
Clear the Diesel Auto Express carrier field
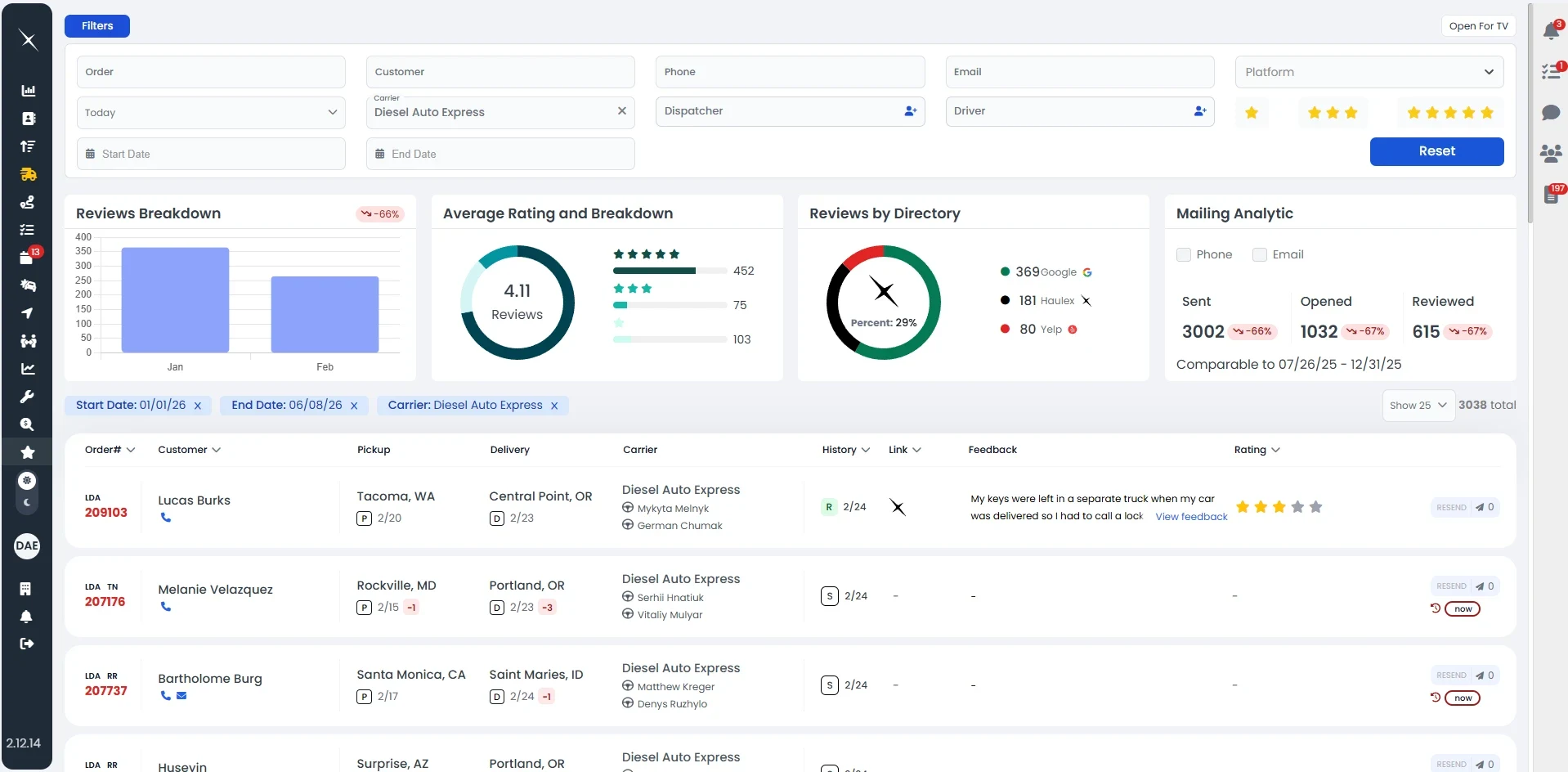622,111
